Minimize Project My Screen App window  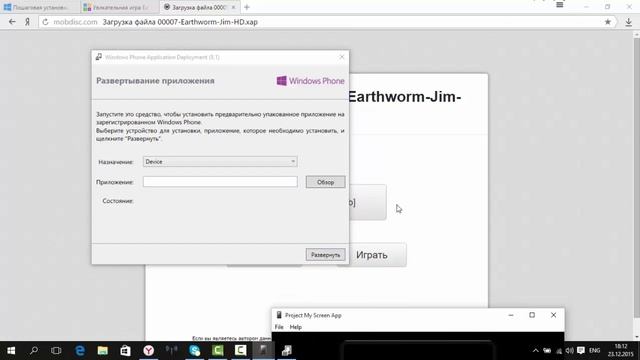point(511,315)
